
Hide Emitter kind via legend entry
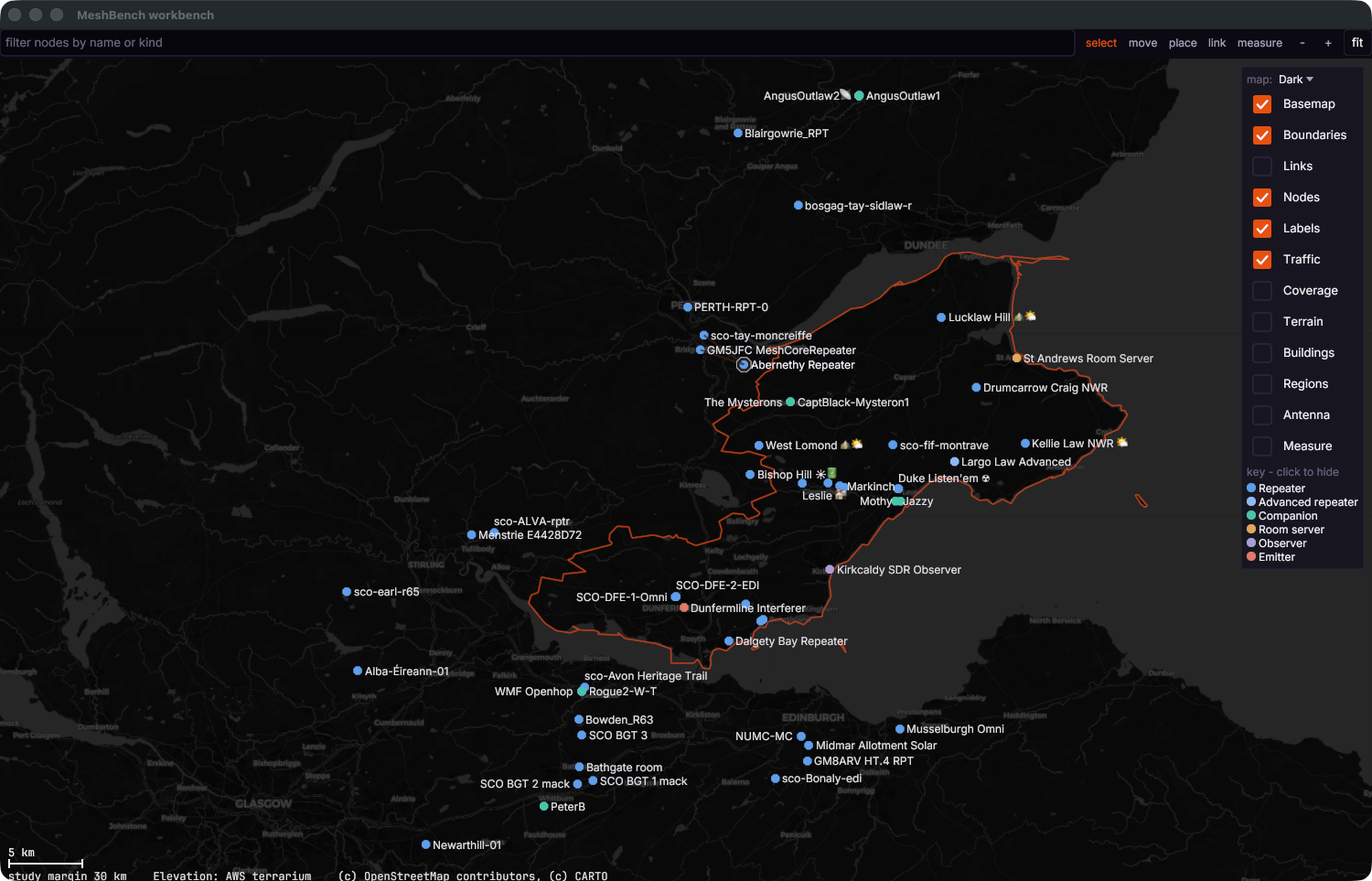tap(1271, 557)
